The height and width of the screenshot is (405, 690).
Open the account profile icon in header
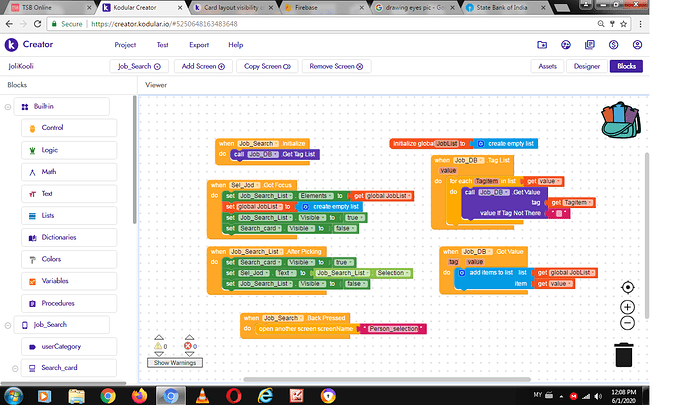[646, 45]
